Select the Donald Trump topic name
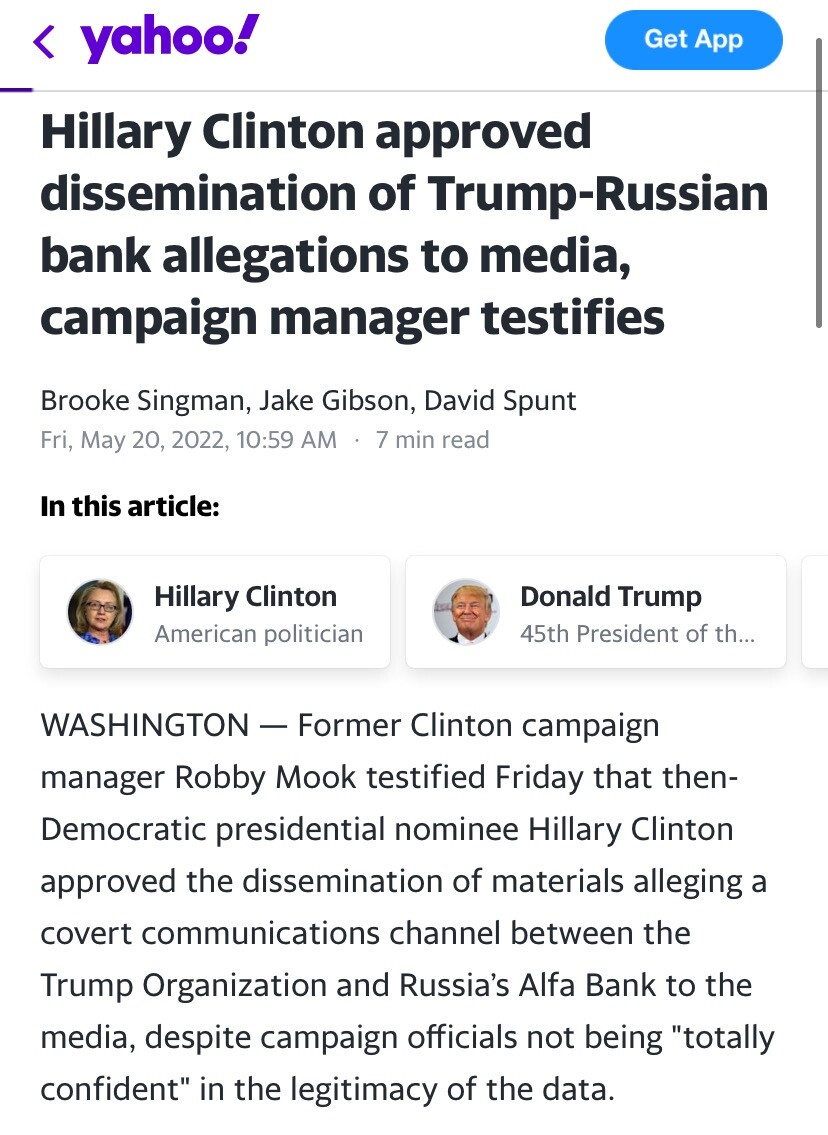Image resolution: width=828 pixels, height=1135 pixels. click(610, 597)
